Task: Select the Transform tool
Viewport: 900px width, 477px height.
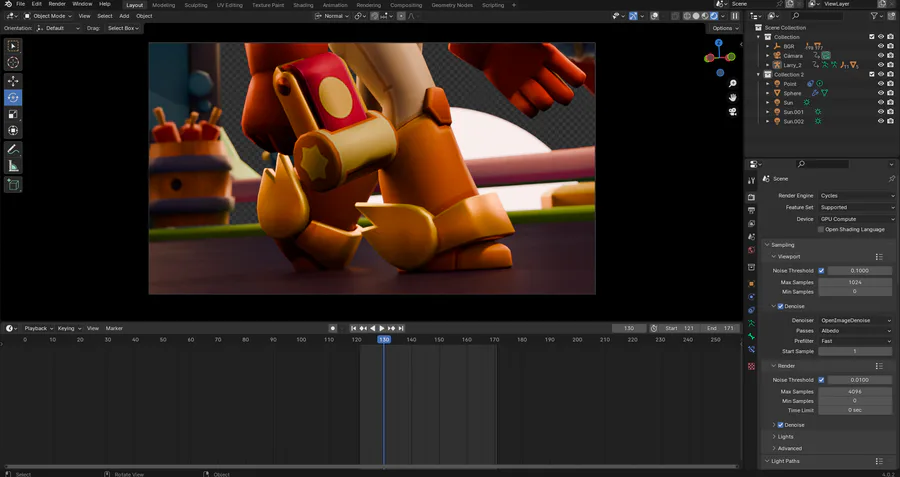Action: pyautogui.click(x=13, y=130)
